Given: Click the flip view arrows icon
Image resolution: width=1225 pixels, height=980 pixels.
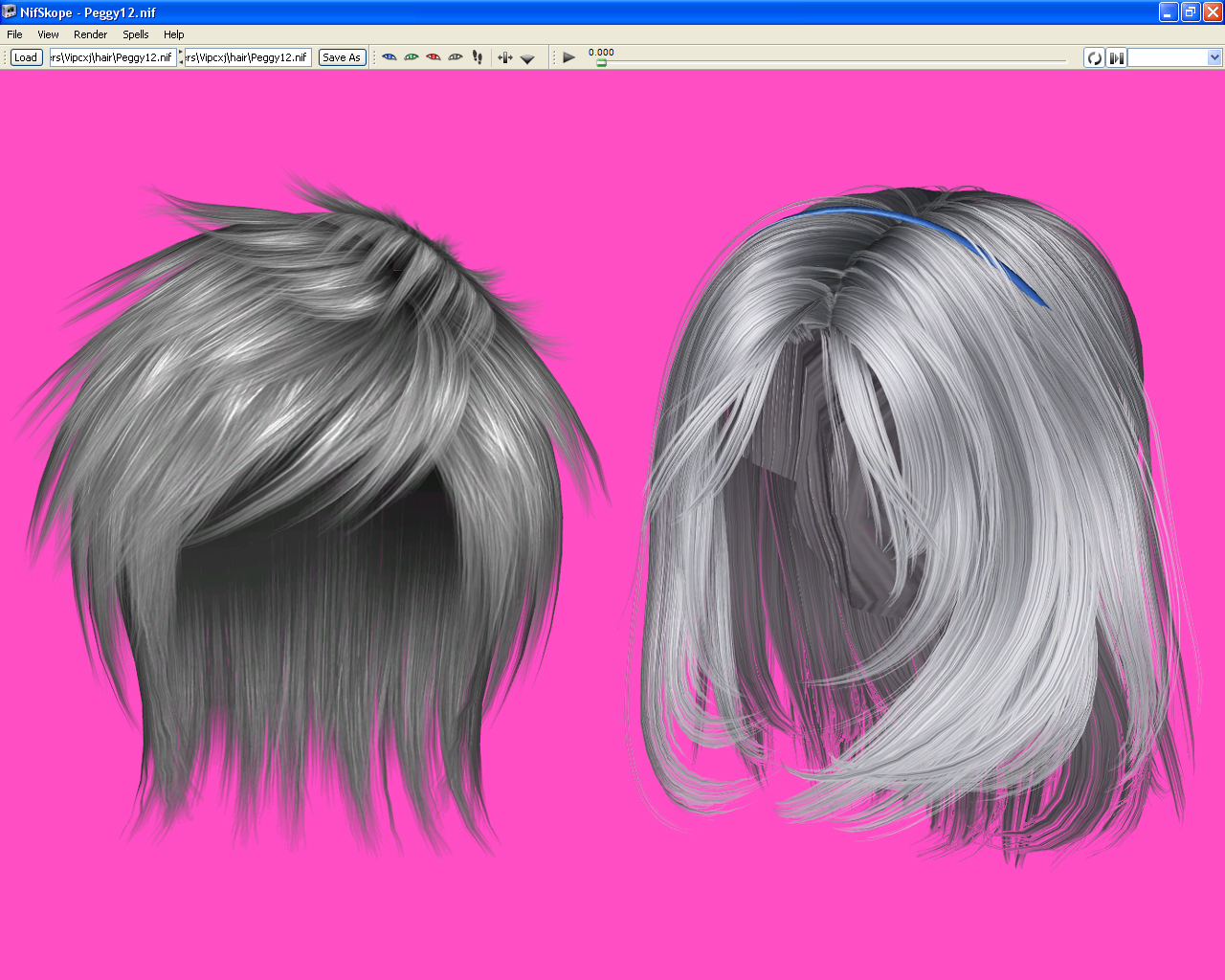Looking at the screenshot, I should 505,57.
